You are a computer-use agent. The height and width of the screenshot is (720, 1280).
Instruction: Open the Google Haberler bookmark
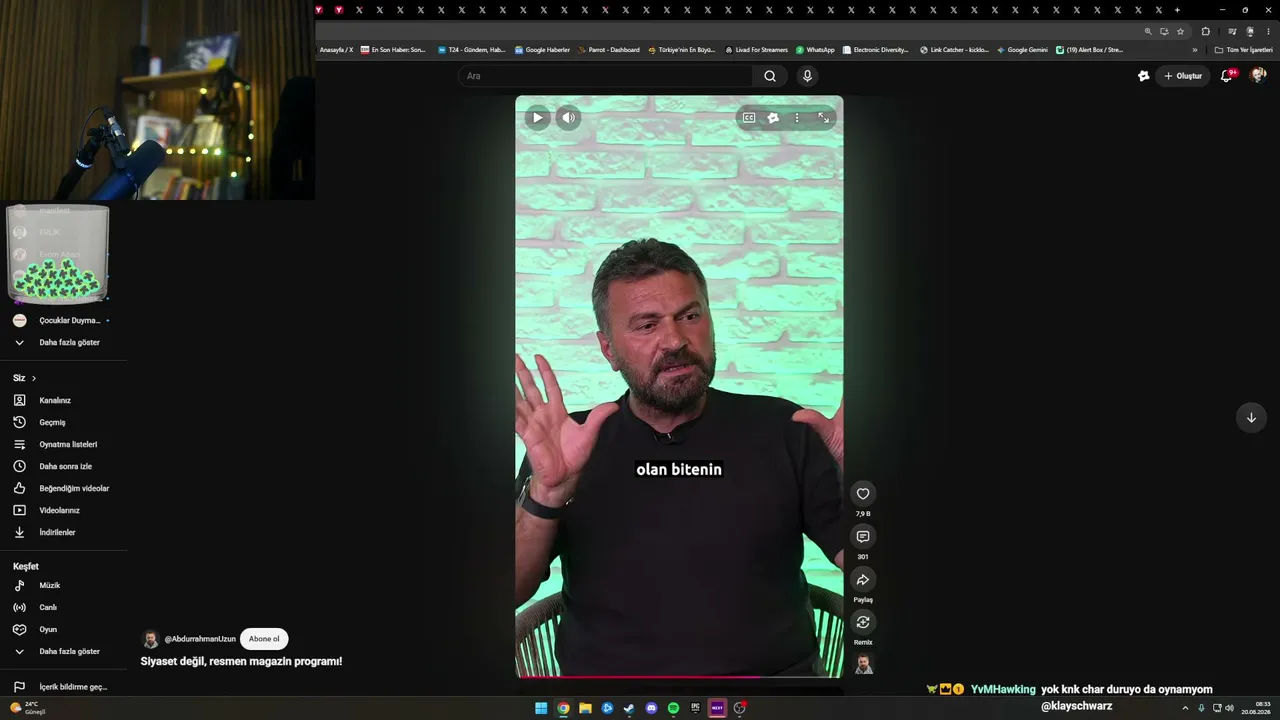(542, 50)
